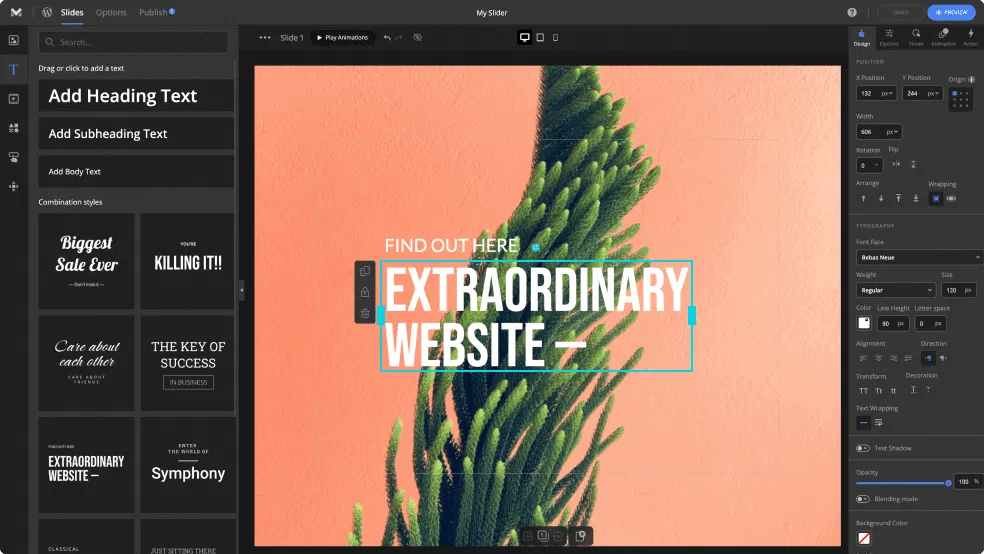984x554 pixels.
Task: Open the Bebas Neue font face dropdown
Action: pyautogui.click(x=919, y=258)
